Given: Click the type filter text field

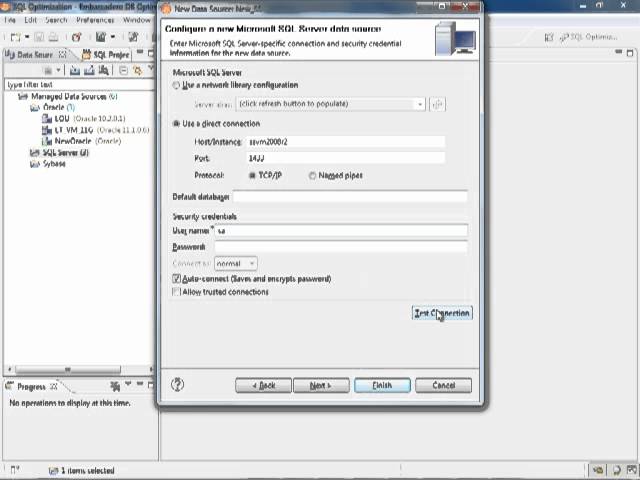Looking at the screenshot, I should 79,84.
